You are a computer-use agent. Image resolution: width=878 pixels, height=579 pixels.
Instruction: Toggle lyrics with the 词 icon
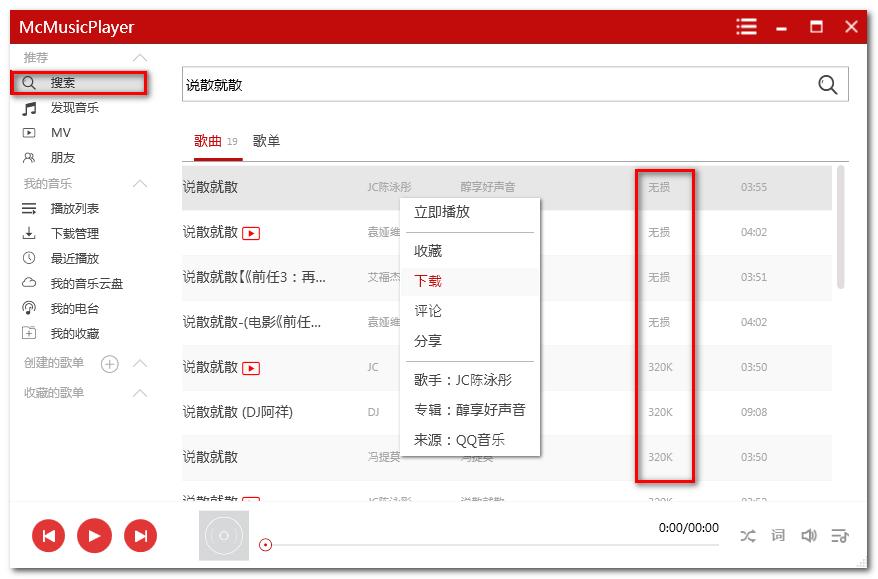[x=778, y=536]
